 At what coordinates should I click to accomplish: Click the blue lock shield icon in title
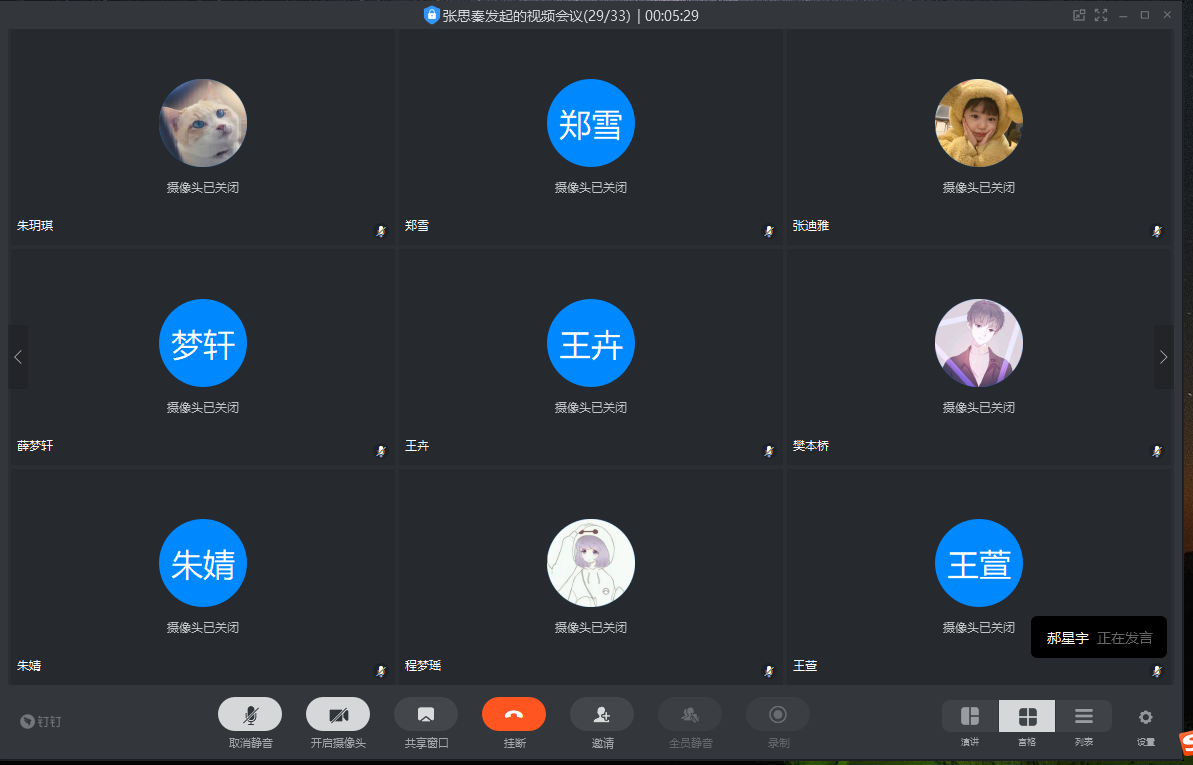(432, 15)
